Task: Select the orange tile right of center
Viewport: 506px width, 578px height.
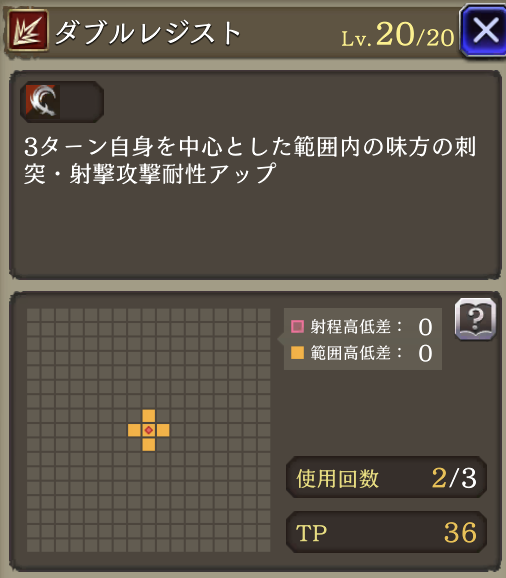Action: click(x=163, y=430)
